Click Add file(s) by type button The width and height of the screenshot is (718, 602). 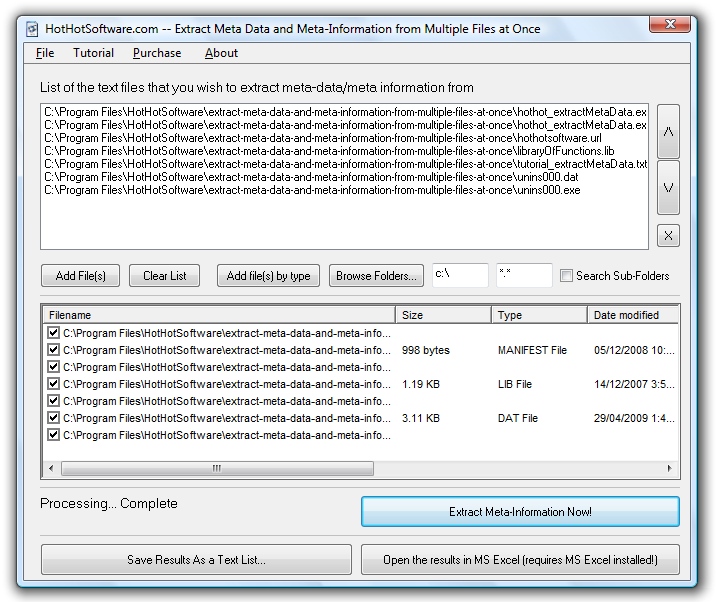click(268, 276)
